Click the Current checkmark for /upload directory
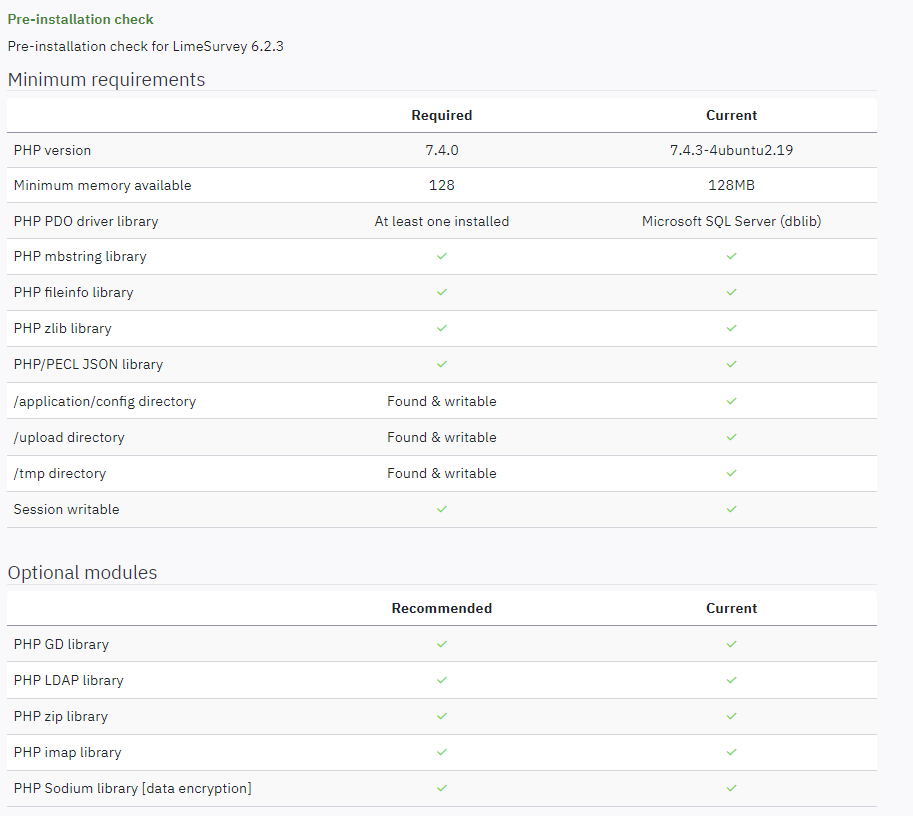The image size is (913, 816). (x=731, y=437)
